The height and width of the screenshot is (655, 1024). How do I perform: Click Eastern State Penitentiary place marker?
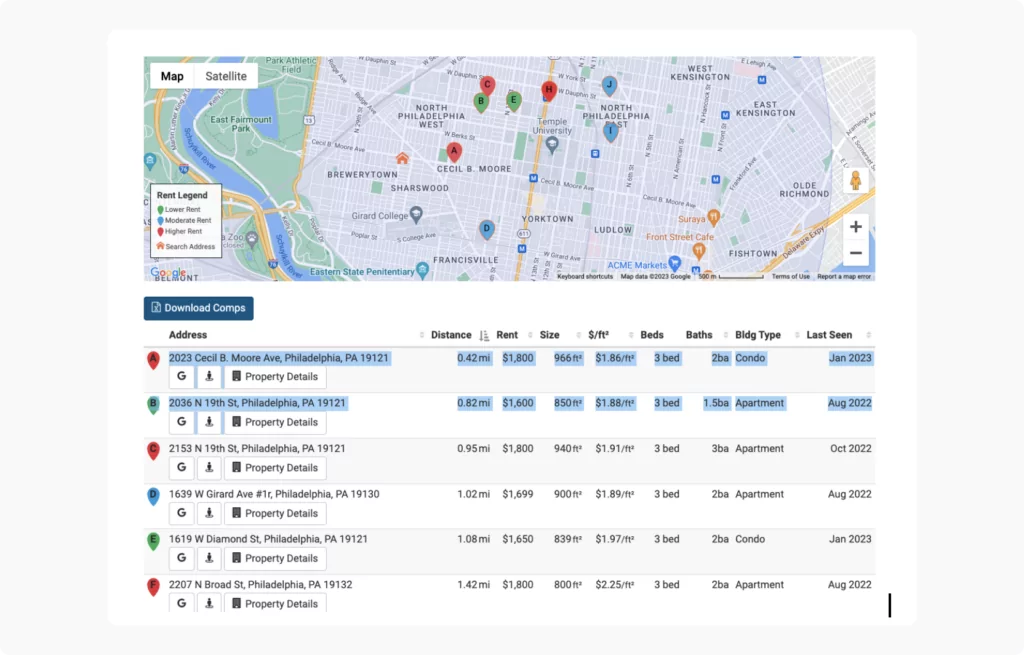pos(423,270)
